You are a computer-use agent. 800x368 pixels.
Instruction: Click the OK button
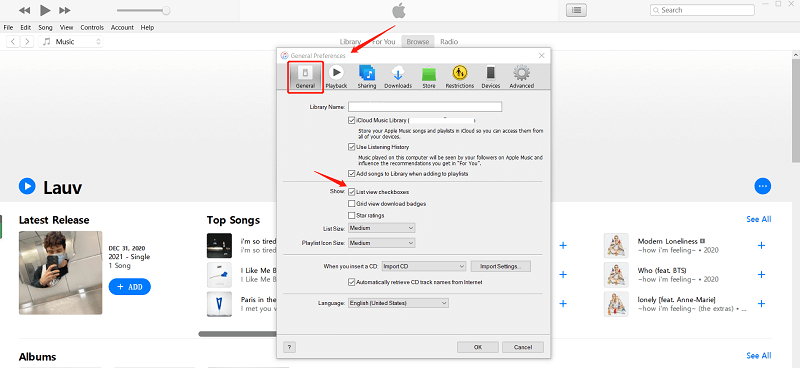pyautogui.click(x=478, y=347)
